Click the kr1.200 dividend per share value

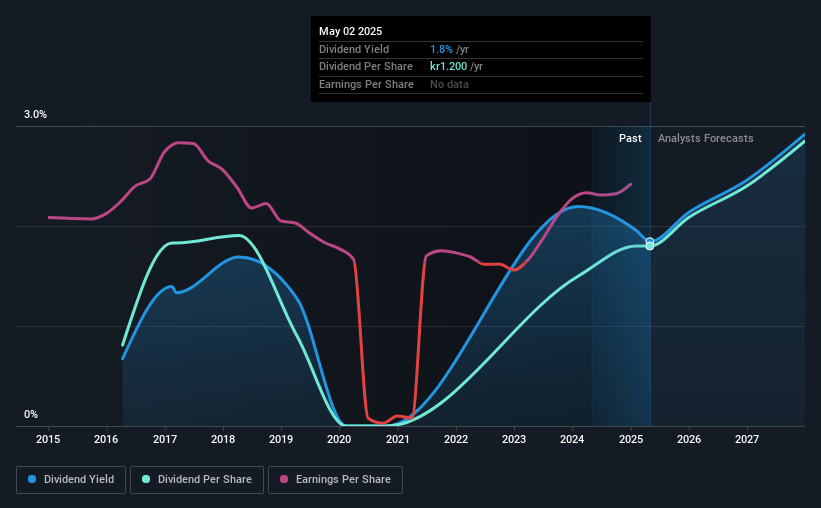tap(448, 67)
